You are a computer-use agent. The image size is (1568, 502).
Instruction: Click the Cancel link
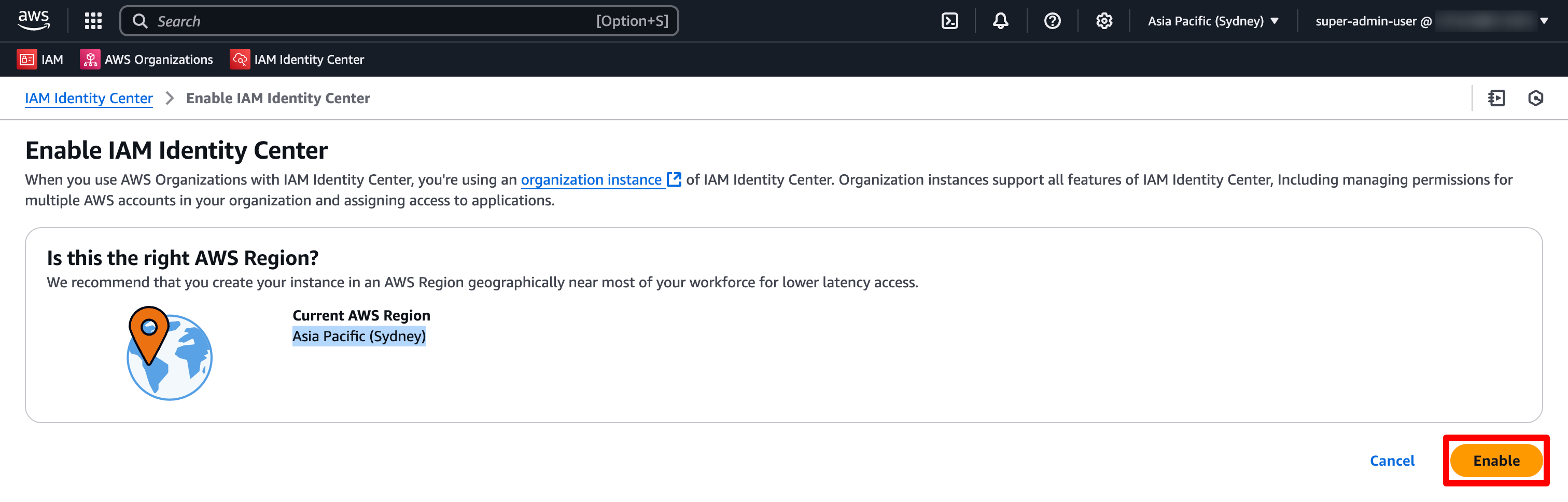pos(1392,461)
